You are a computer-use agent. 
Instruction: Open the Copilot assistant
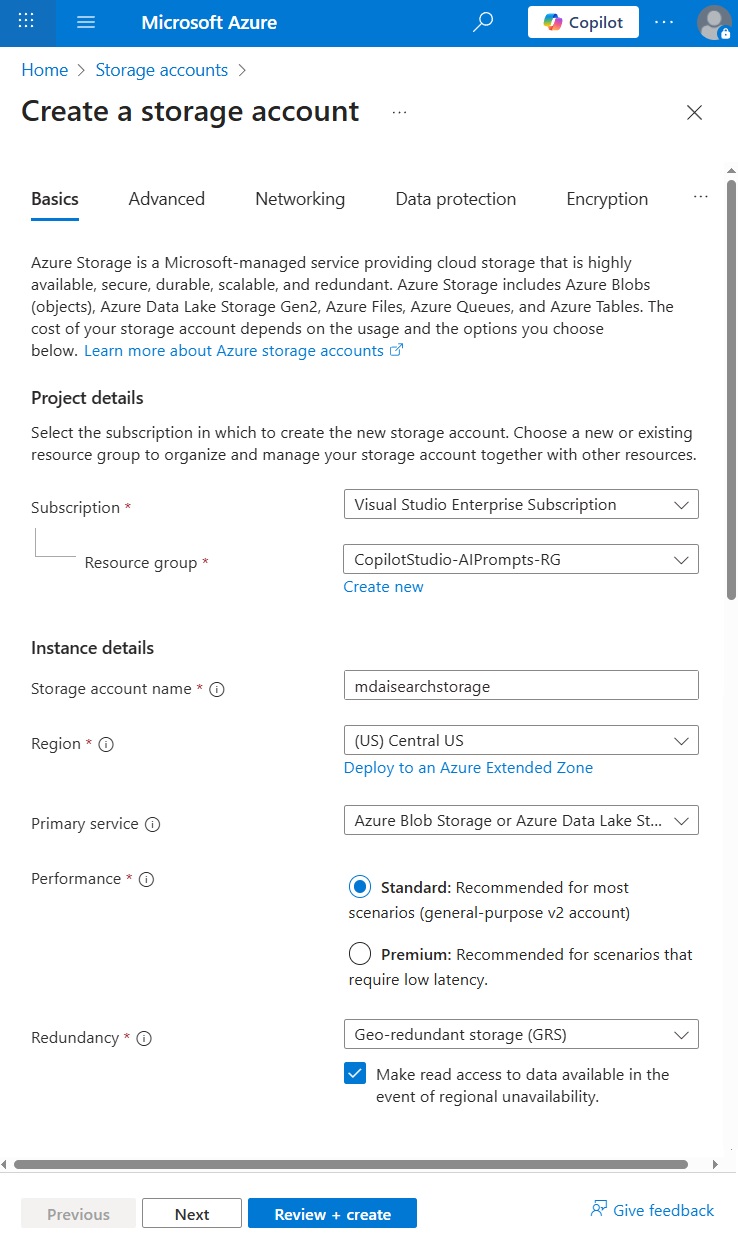(x=582, y=21)
